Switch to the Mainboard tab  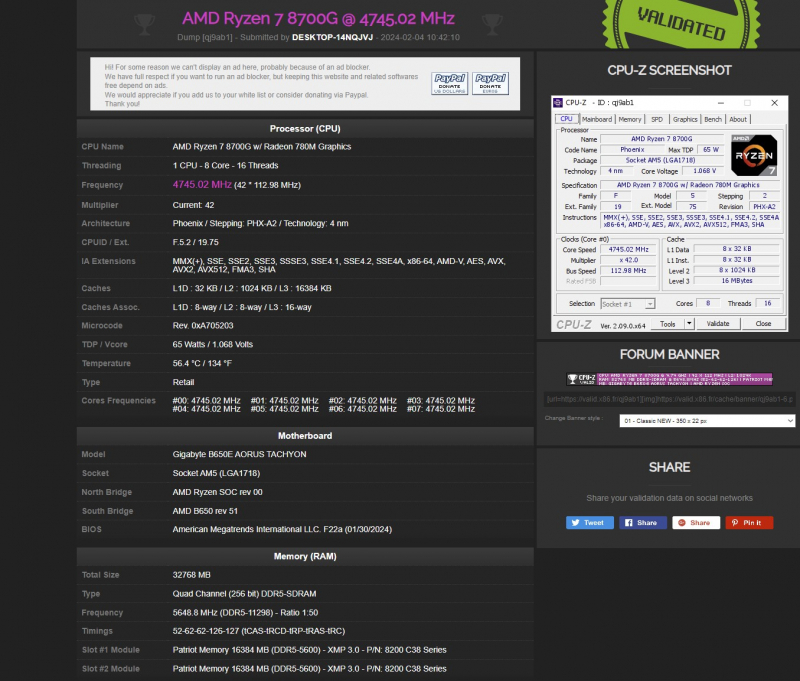click(597, 119)
